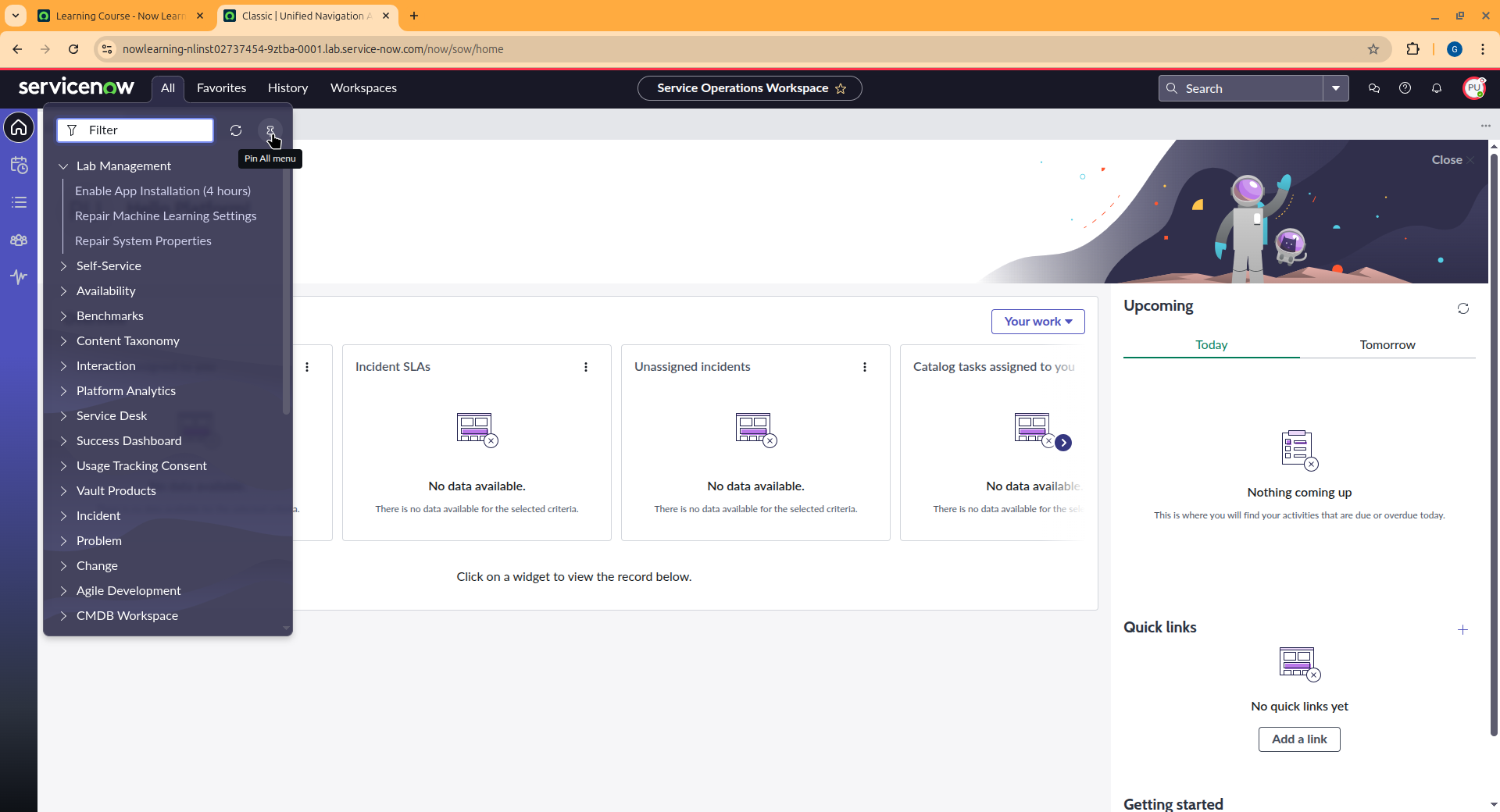Switch to the Today tab in Upcoming
The image size is (1500, 812).
tap(1211, 345)
